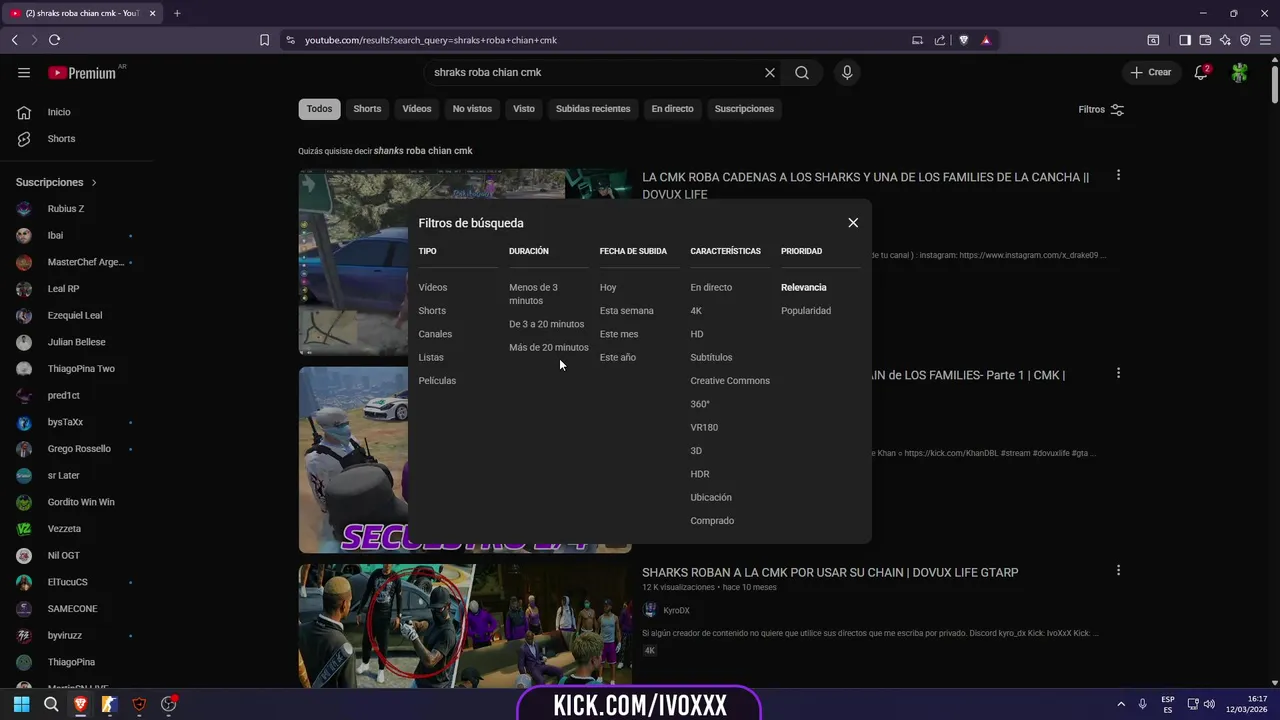
Task: Filter type by Películas
Action: tap(437, 381)
